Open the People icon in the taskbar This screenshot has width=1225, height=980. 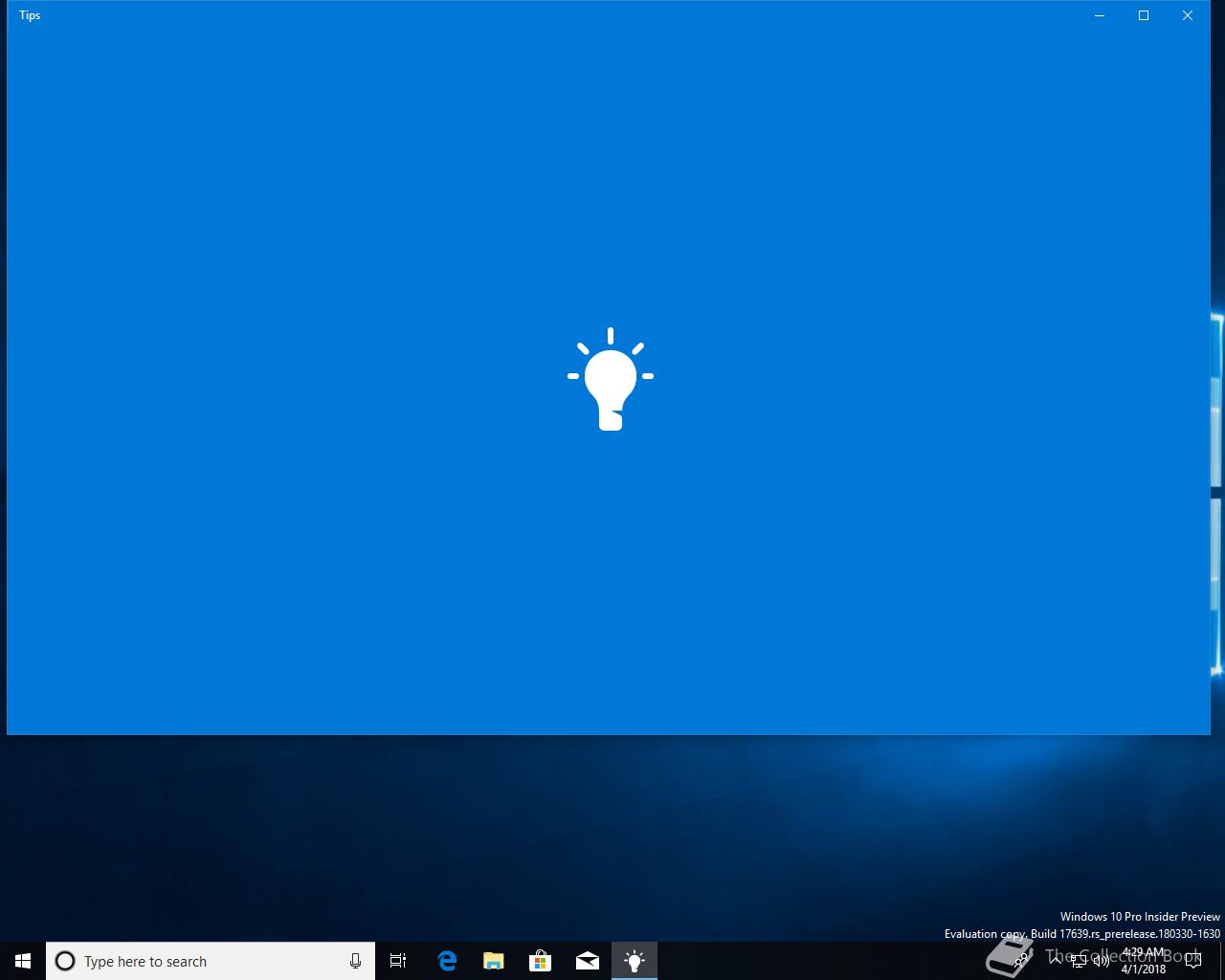tap(1020, 959)
